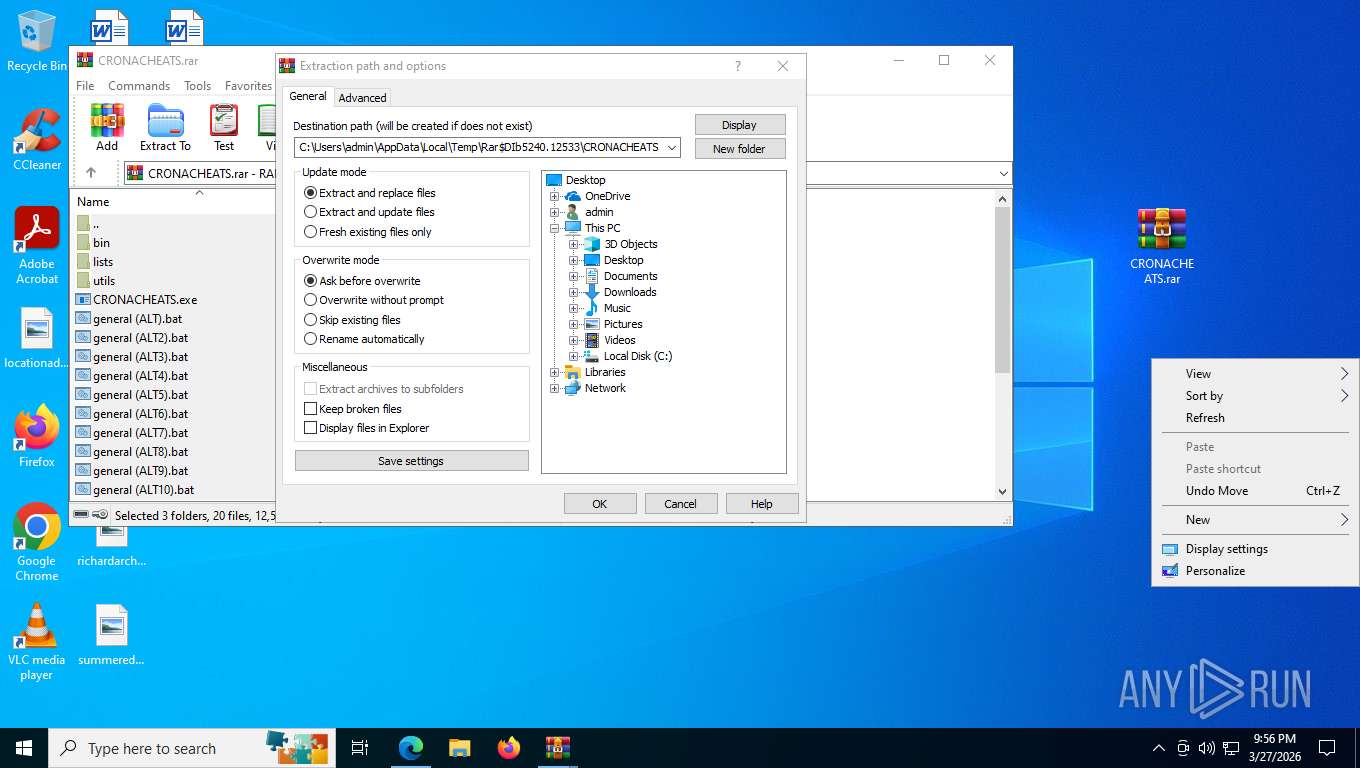Open the Google Chrome desktop shortcut

(37, 541)
